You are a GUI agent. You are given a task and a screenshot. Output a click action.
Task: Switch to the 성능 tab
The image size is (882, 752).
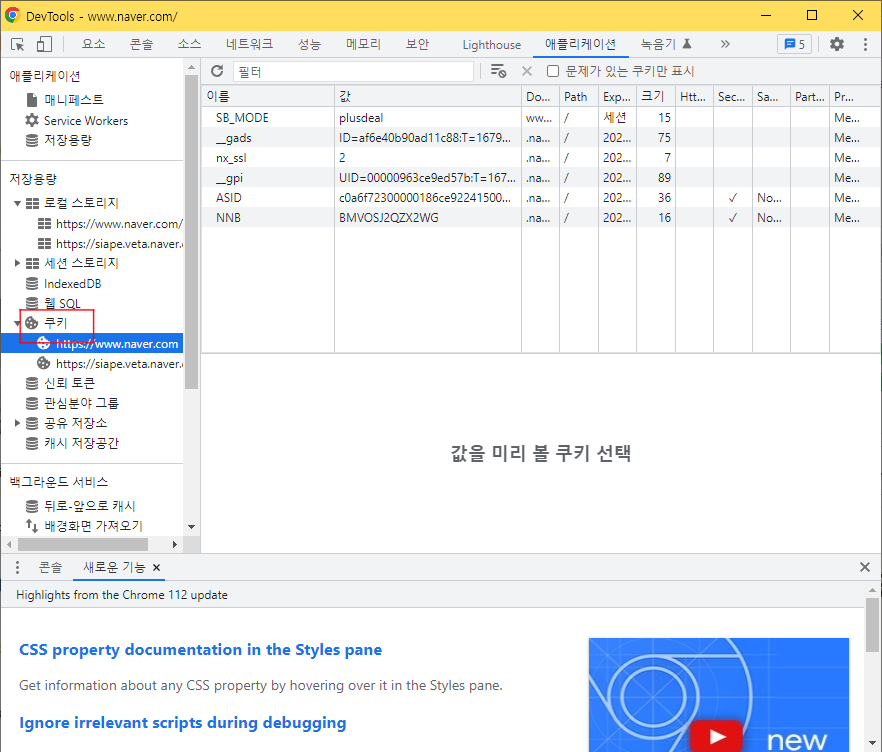(x=309, y=44)
